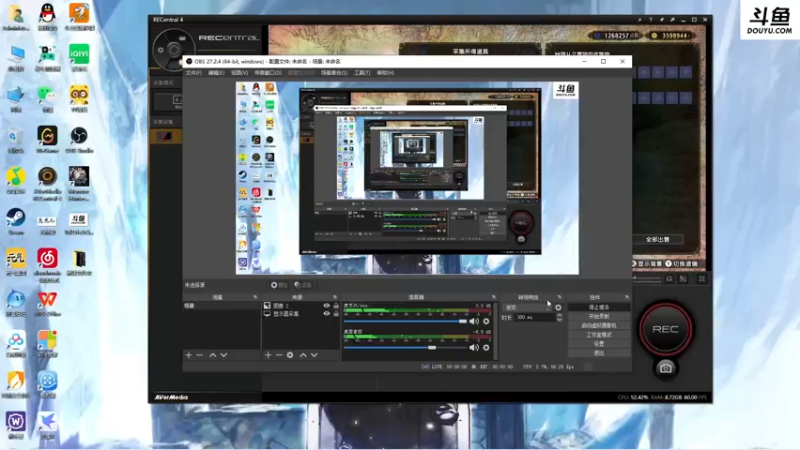The width and height of the screenshot is (800, 450).
Task: Toggle visibility of the 图像 2 source
Action: click(x=327, y=306)
